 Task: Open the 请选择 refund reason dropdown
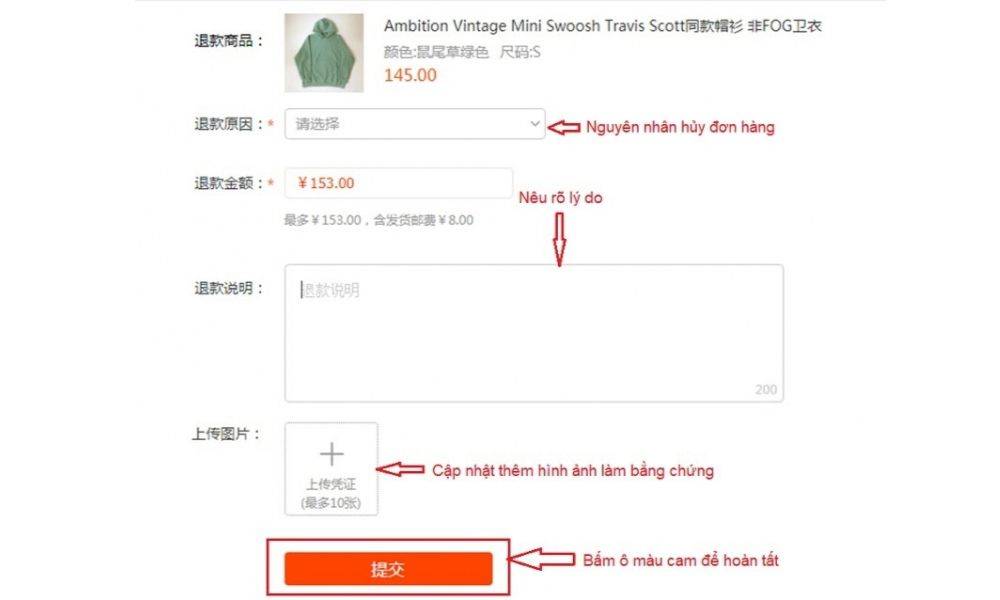click(415, 124)
